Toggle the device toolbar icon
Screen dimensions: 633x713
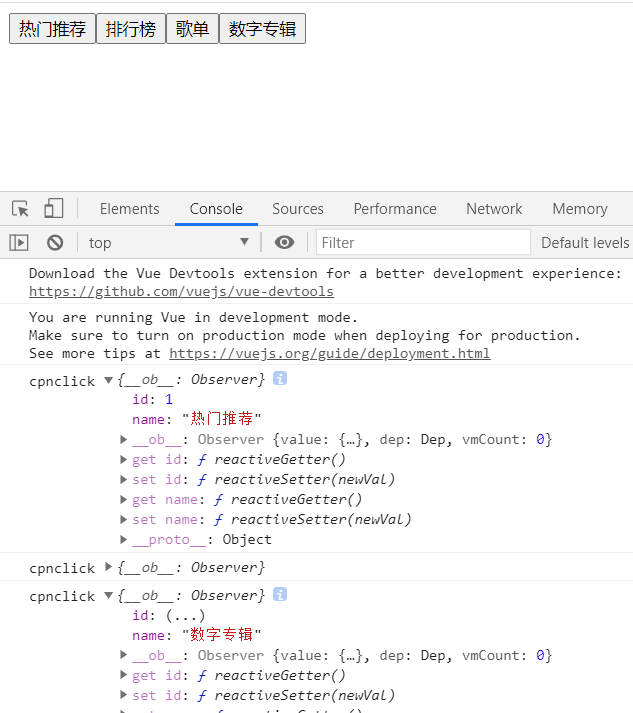(x=54, y=209)
